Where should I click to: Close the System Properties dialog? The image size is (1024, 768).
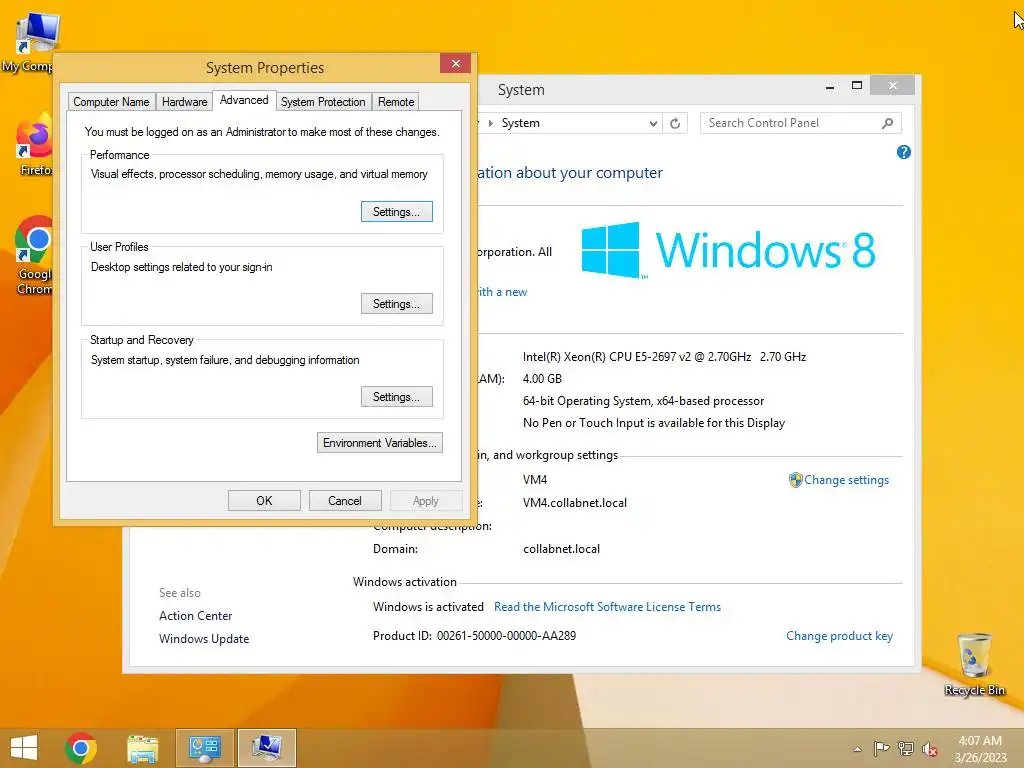456,63
